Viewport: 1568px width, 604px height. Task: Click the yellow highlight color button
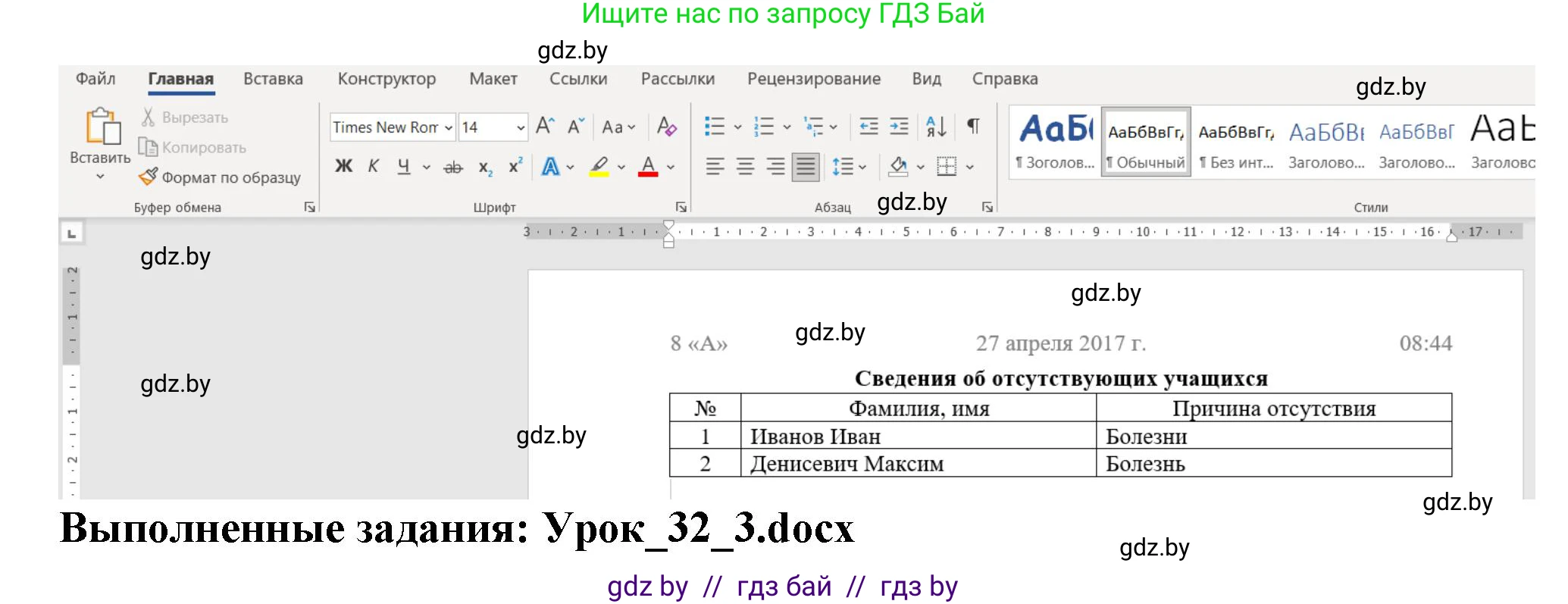click(x=599, y=167)
